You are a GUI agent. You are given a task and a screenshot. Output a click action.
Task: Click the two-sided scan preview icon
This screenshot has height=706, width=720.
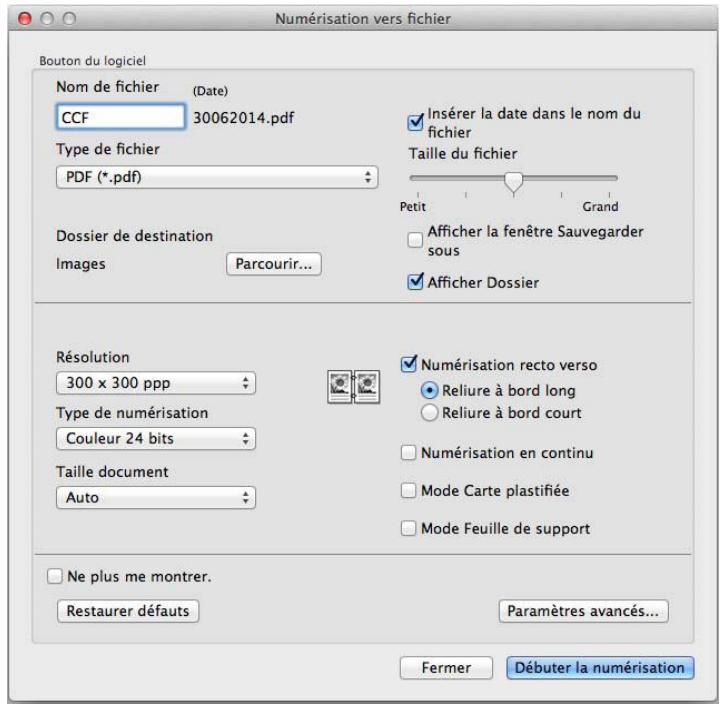click(x=354, y=387)
